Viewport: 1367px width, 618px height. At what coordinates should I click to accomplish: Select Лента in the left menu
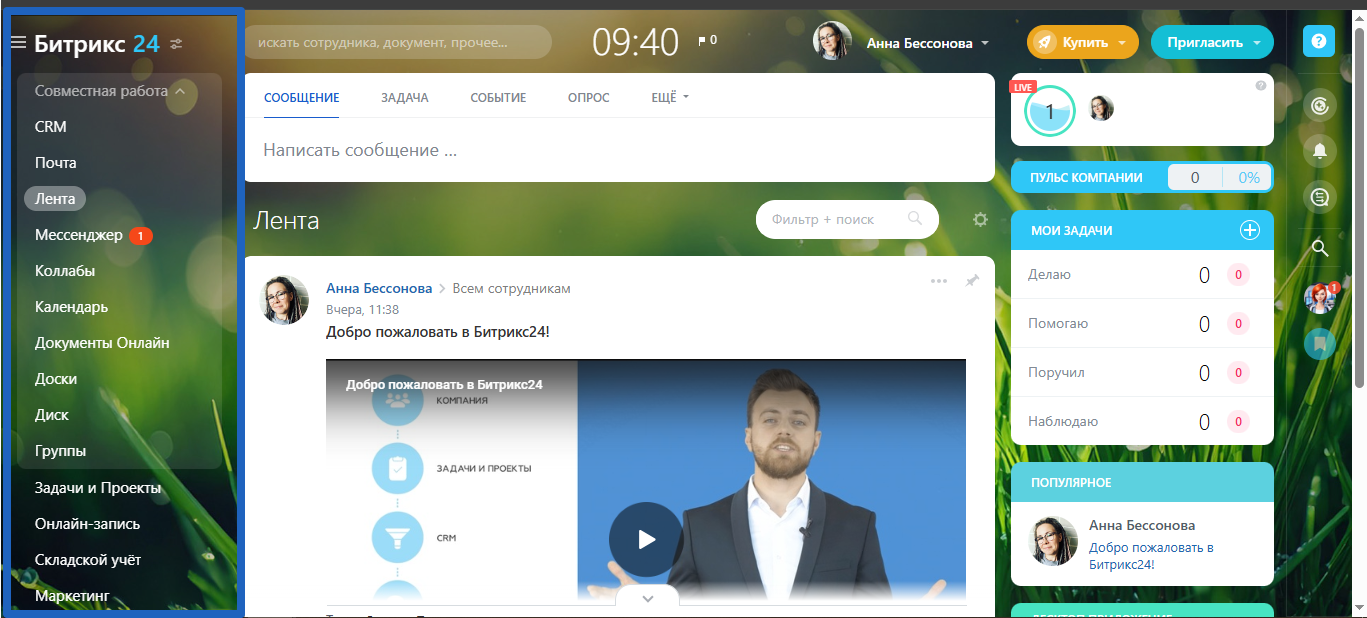55,199
